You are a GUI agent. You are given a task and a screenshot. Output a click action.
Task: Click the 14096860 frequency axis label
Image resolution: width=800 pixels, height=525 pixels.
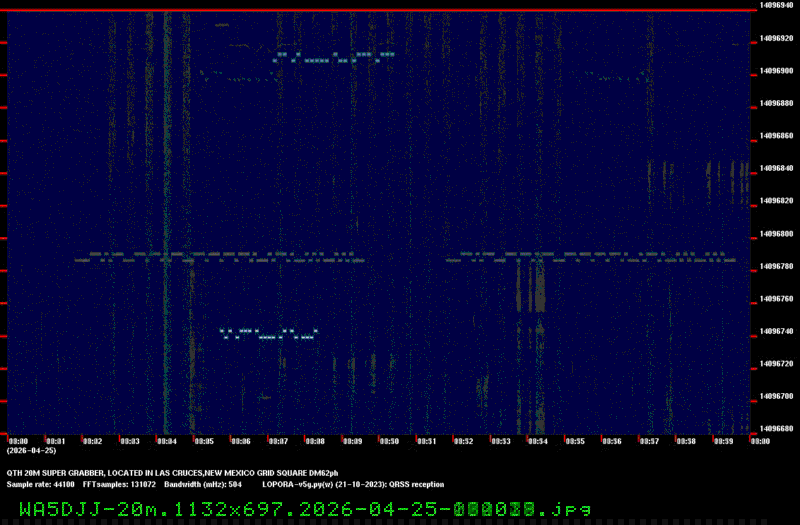[777, 136]
